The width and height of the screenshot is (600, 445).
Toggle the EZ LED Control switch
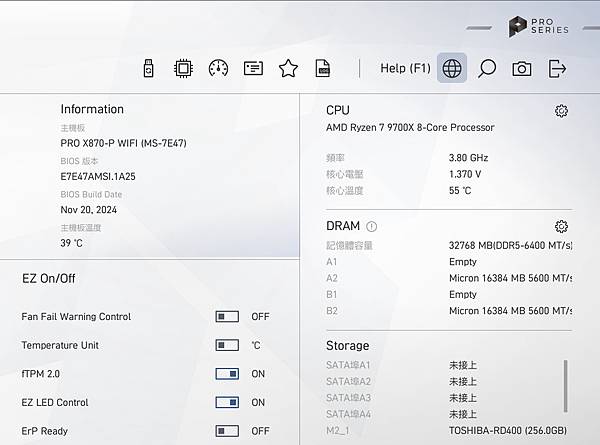[x=227, y=403]
